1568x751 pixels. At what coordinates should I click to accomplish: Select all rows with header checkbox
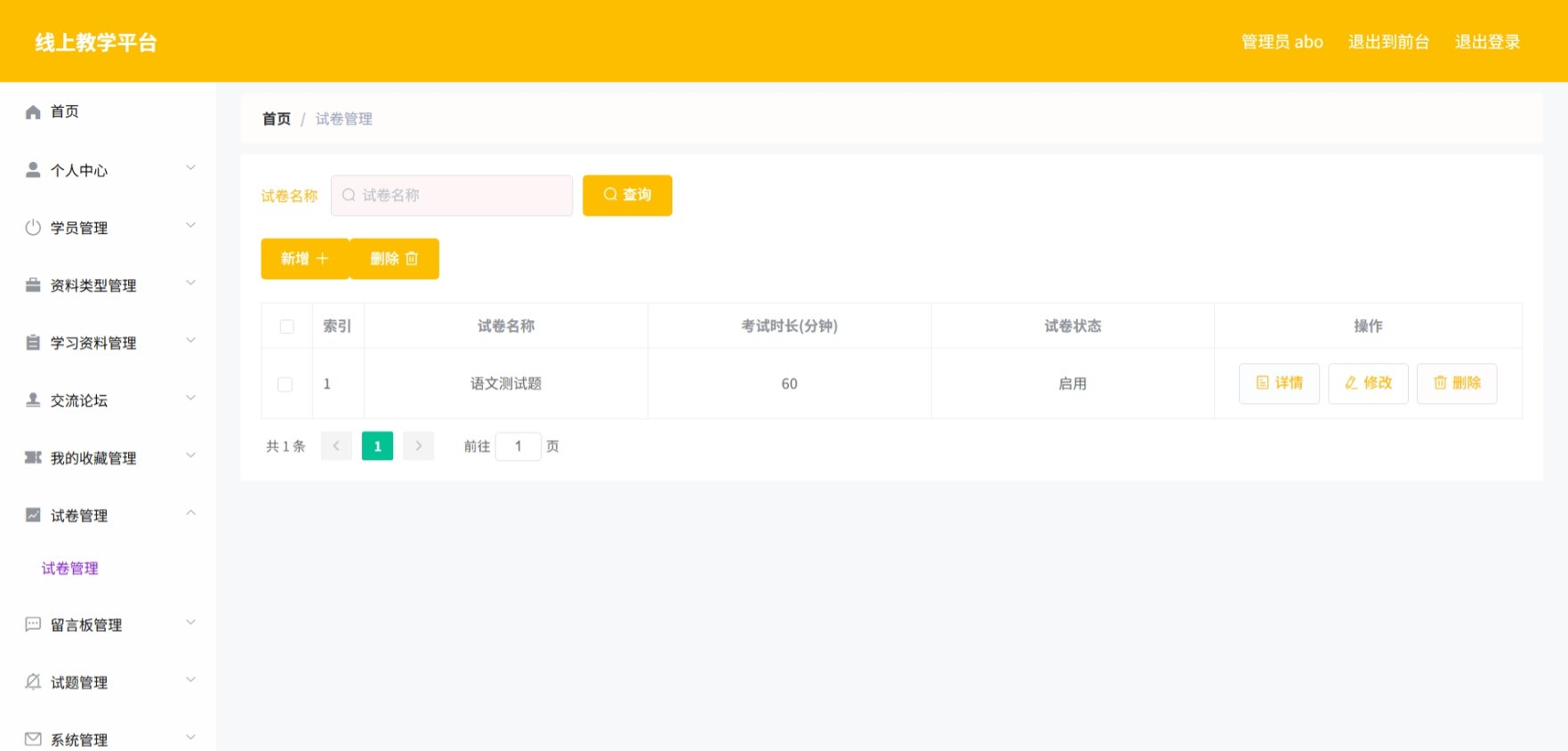[x=286, y=327]
